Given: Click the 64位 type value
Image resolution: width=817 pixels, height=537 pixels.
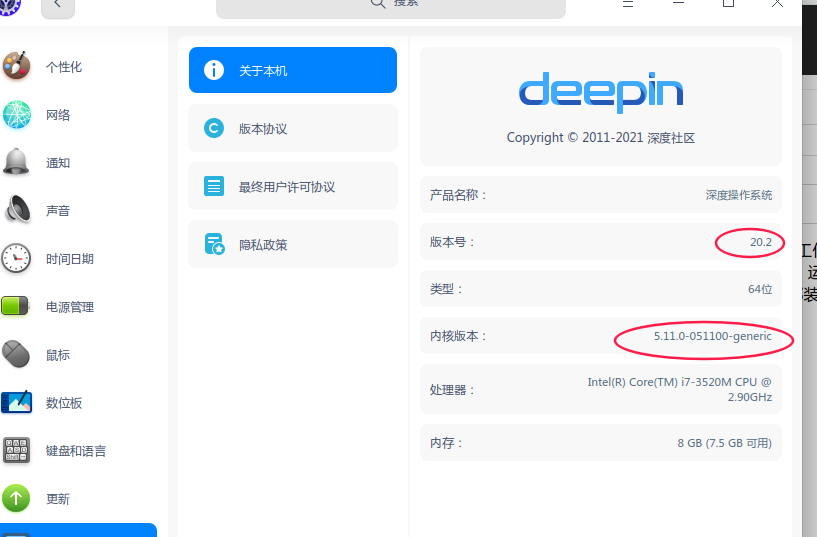Looking at the screenshot, I should [x=760, y=289].
